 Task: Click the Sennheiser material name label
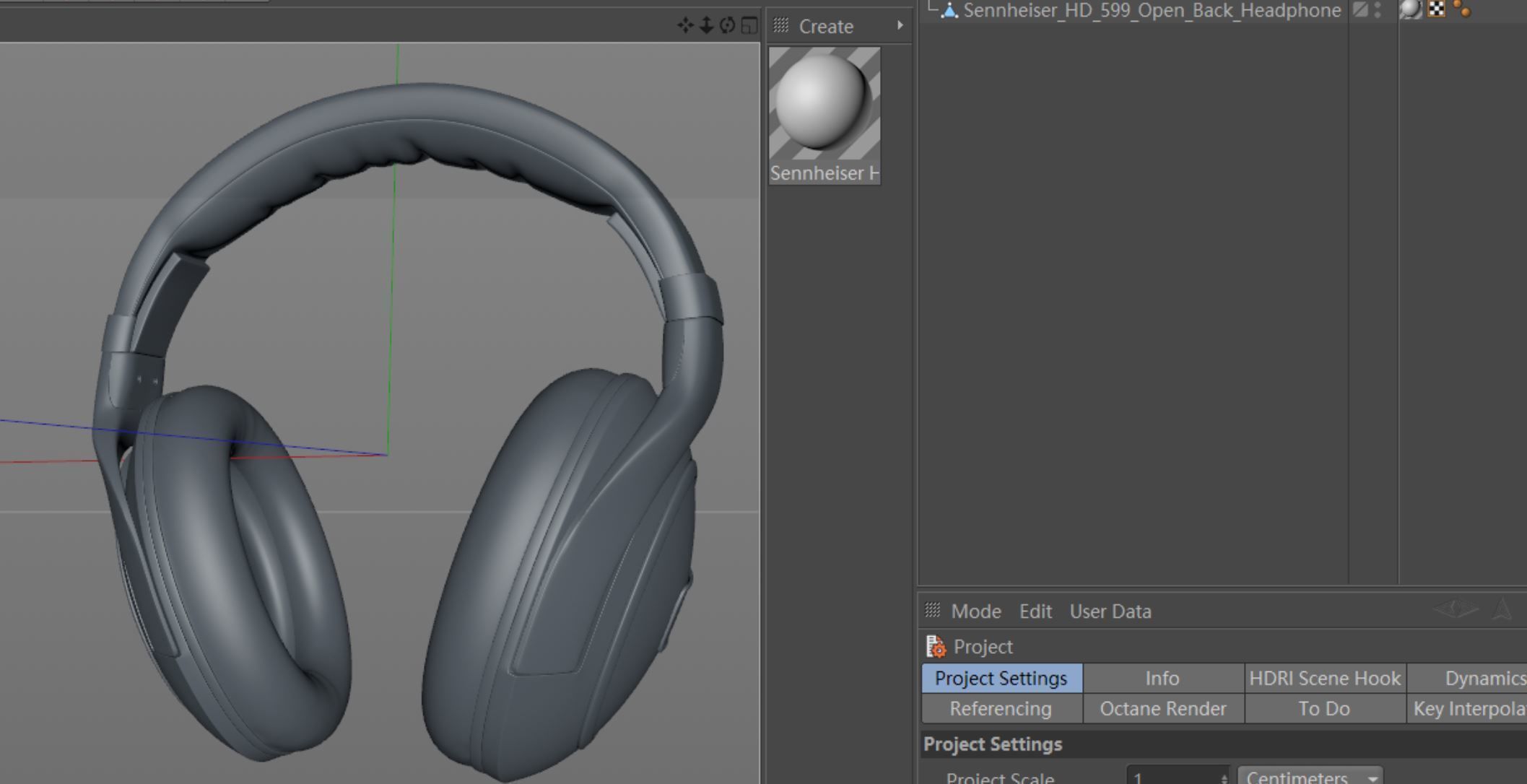(825, 173)
